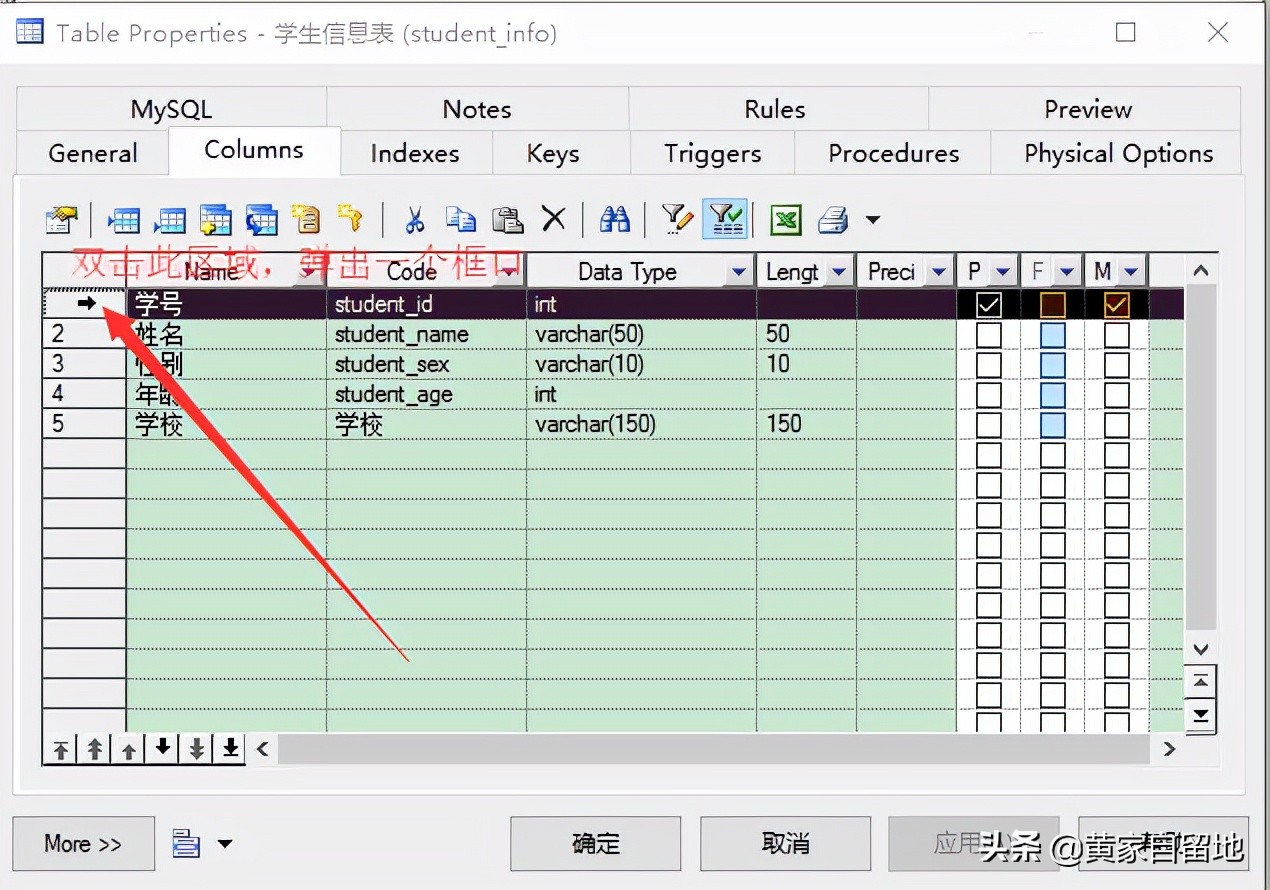This screenshot has height=890, width=1270.
Task: Export columns to Excel via green icon
Action: tap(785, 219)
